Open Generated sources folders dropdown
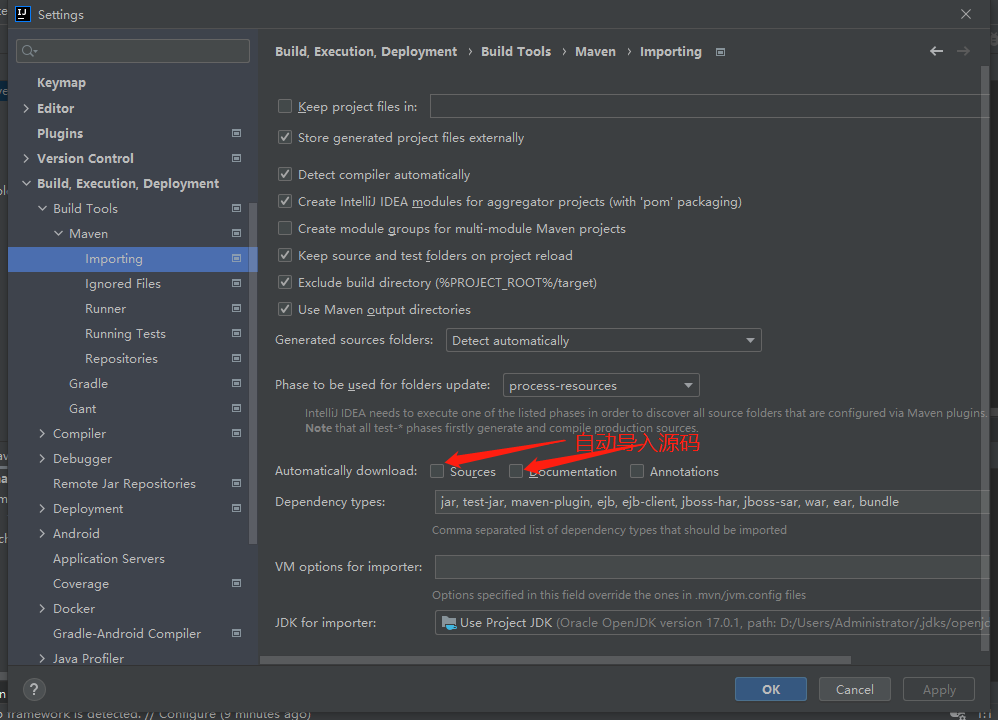Viewport: 998px width, 720px height. (603, 341)
